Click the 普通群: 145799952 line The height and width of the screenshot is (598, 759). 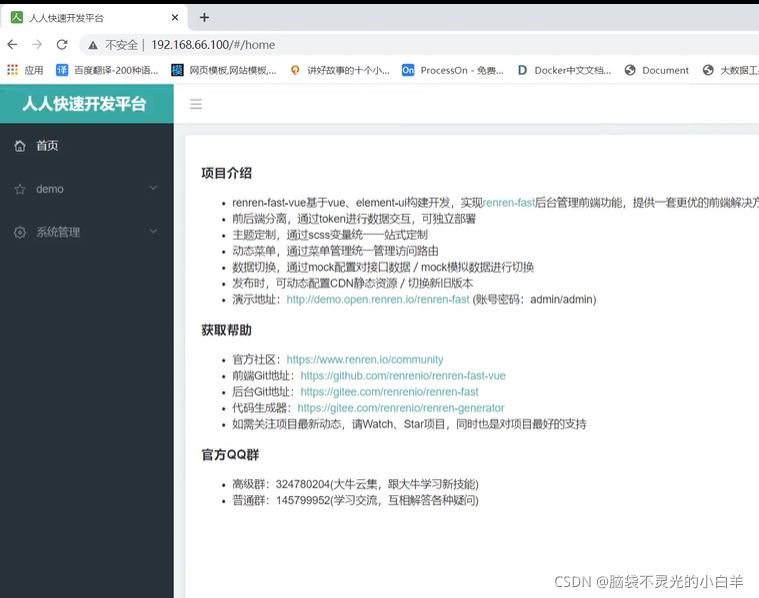pos(355,500)
